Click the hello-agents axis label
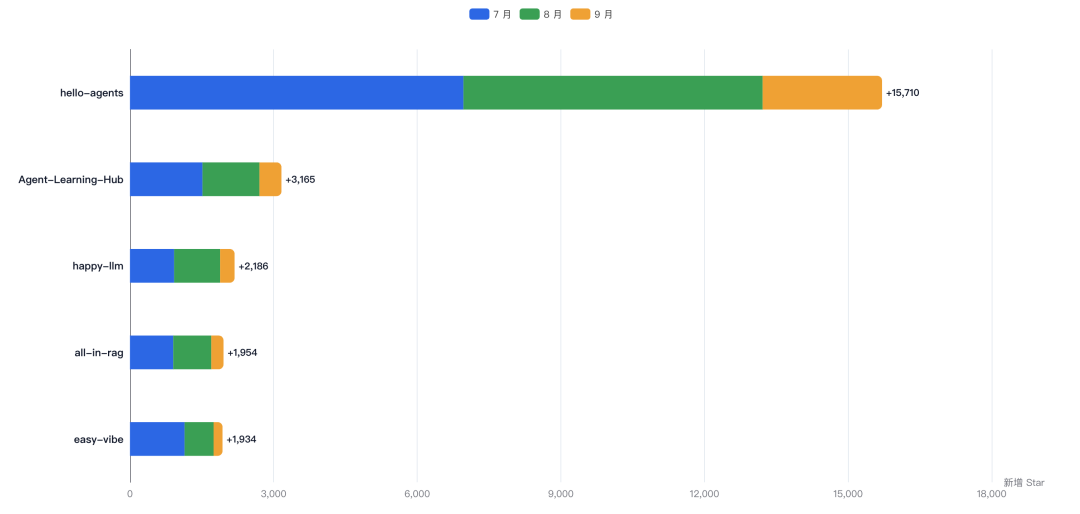Image resolution: width=1080 pixels, height=514 pixels. [x=92, y=93]
